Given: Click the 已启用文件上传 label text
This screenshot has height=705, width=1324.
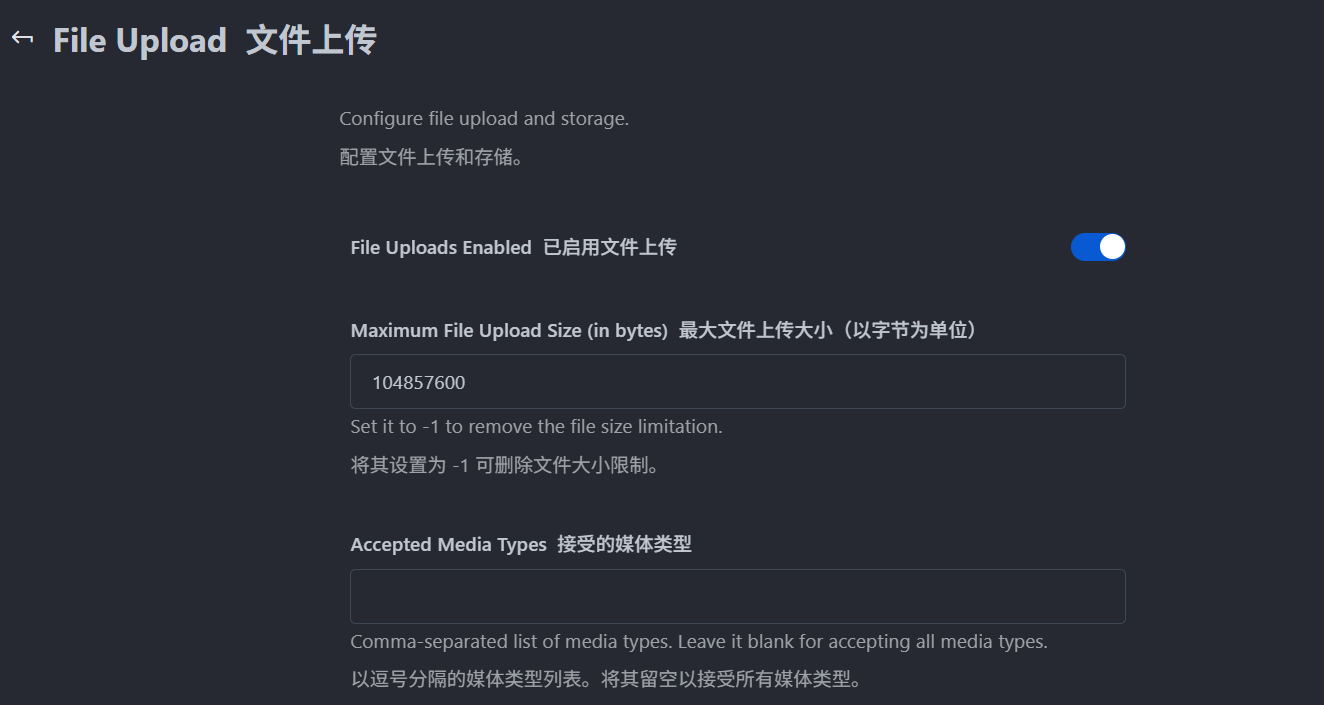Looking at the screenshot, I should (x=609, y=248).
